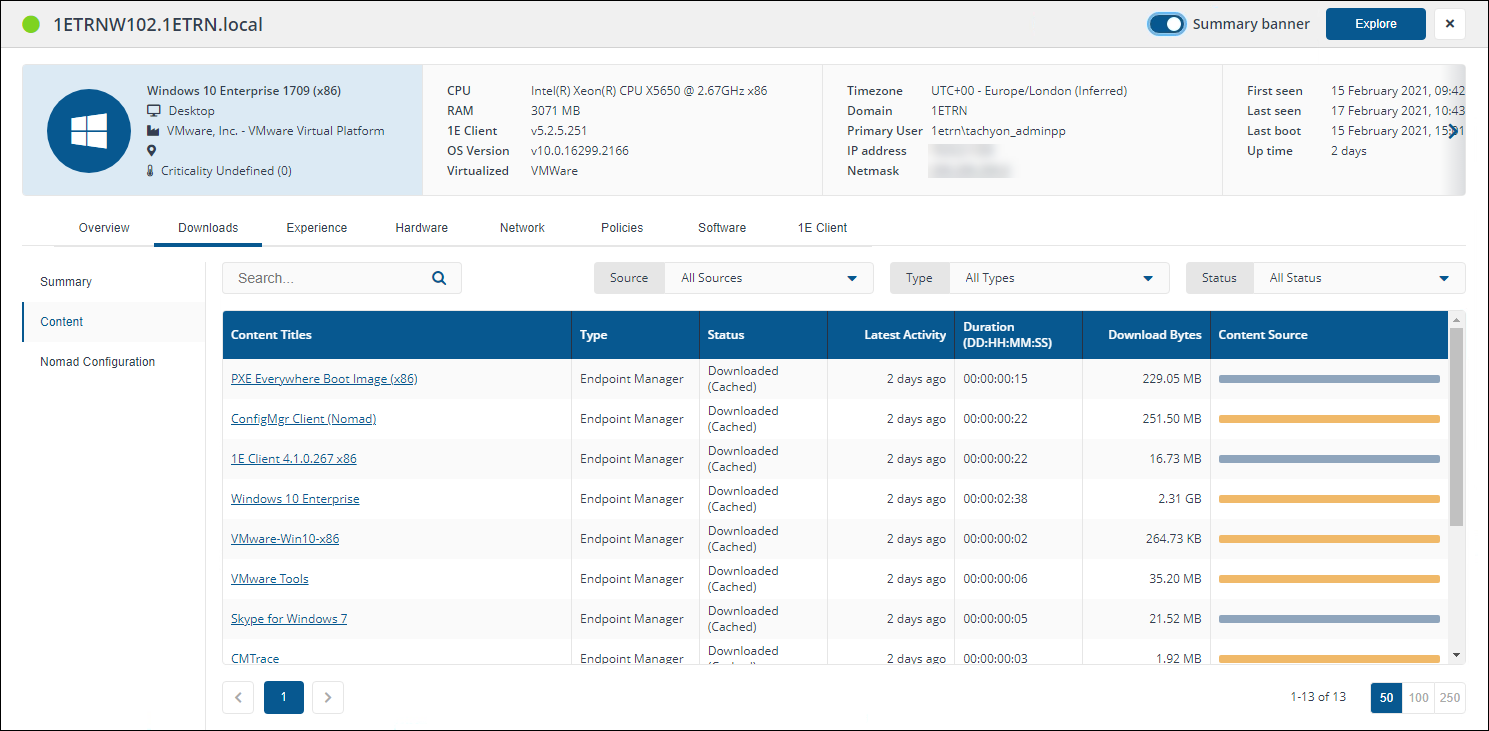Click the right chevron in summary banner
Screen dimensions: 1489x731
coord(1453,132)
